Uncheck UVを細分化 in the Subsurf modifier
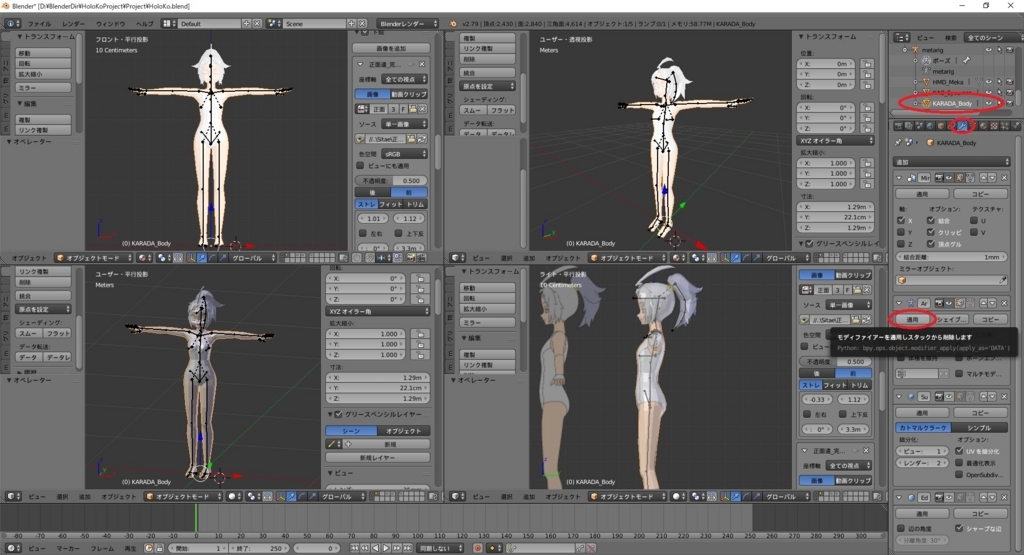1024x555 pixels. [x=959, y=451]
